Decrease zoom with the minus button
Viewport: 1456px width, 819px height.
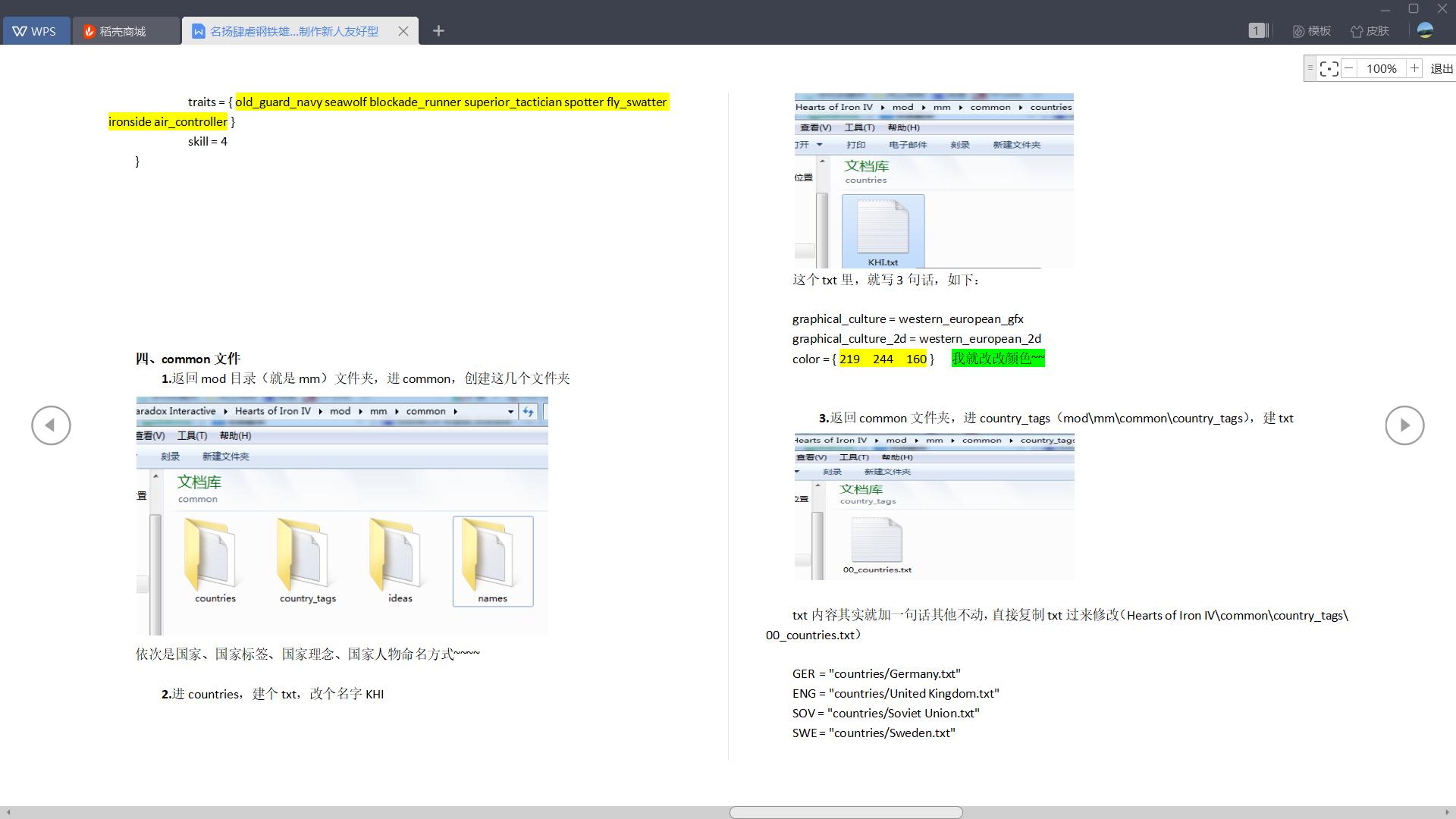[x=1349, y=68]
